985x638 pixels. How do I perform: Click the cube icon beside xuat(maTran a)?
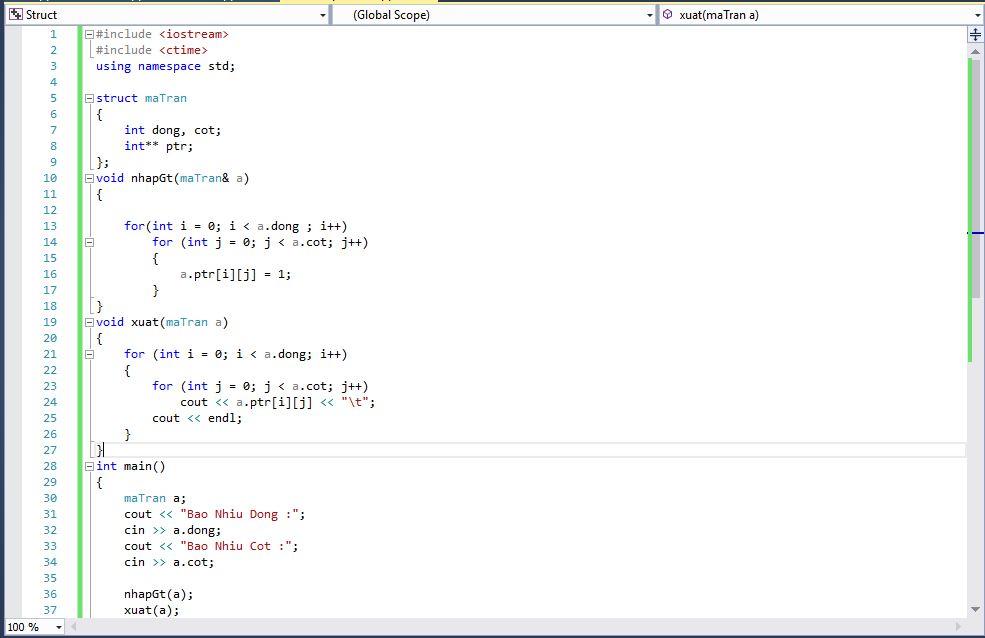pos(667,15)
